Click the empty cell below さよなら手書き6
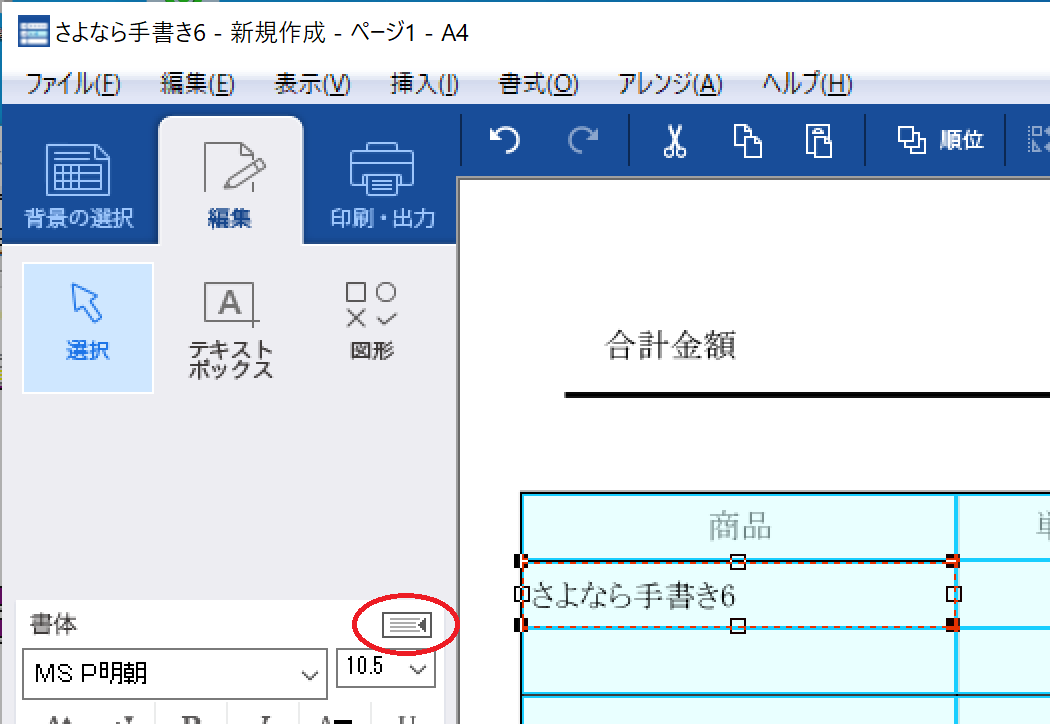1050x724 pixels. [737, 661]
